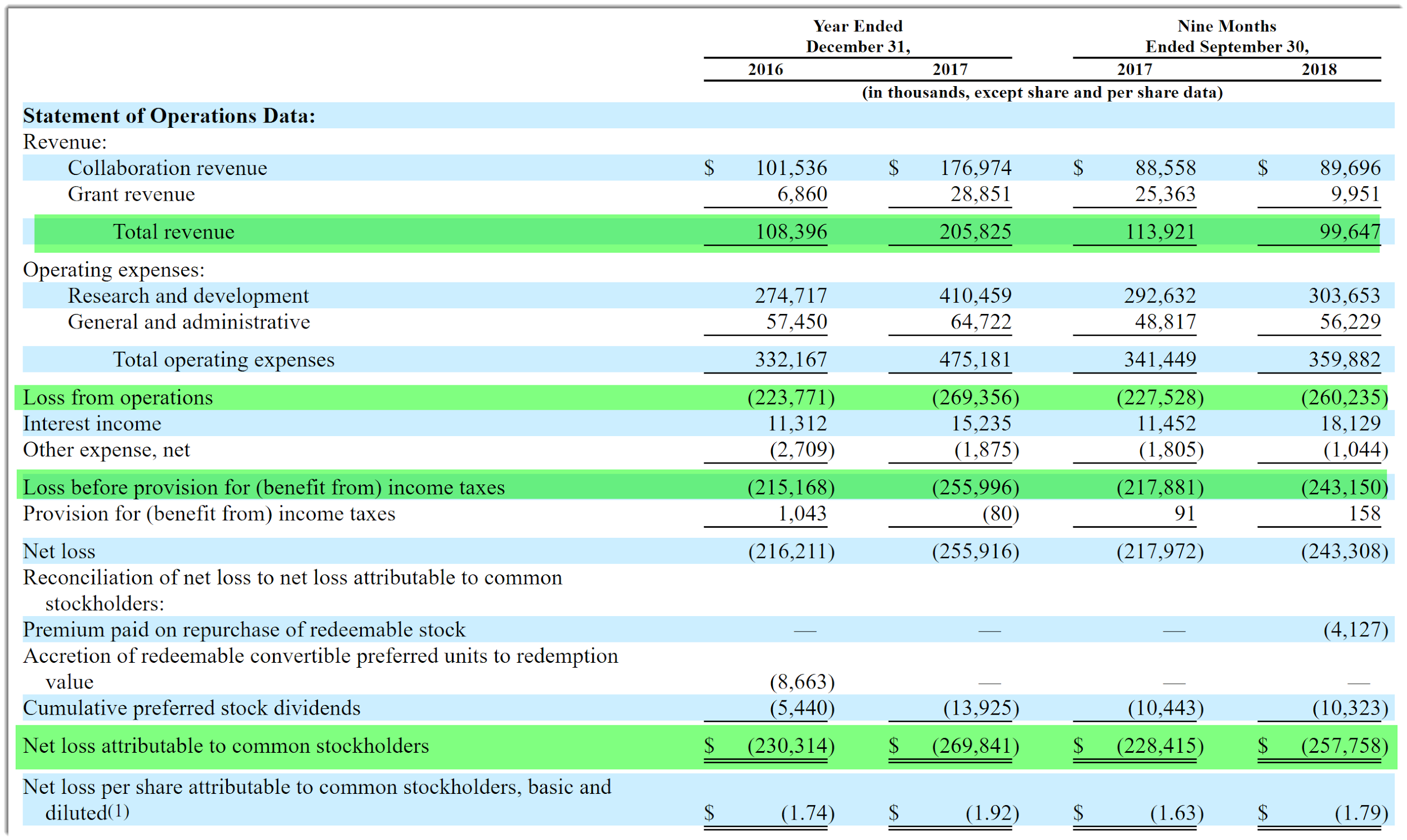Image resolution: width=1407 pixels, height=840 pixels.
Task: Click the income tax benefit value (80)
Action: coord(1001,514)
